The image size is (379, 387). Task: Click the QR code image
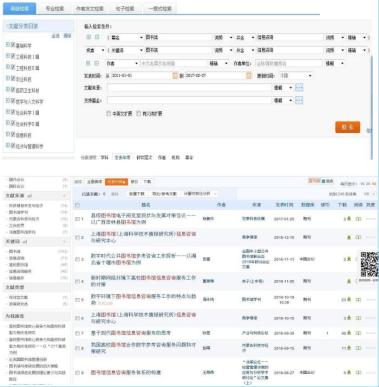[369, 264]
